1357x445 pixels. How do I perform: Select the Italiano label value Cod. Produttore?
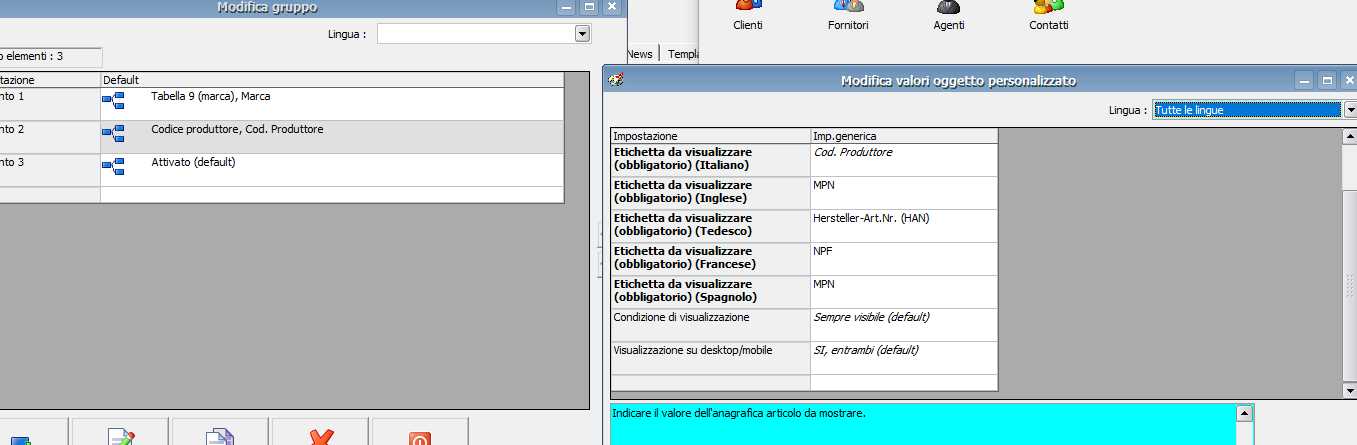[x=904, y=160]
